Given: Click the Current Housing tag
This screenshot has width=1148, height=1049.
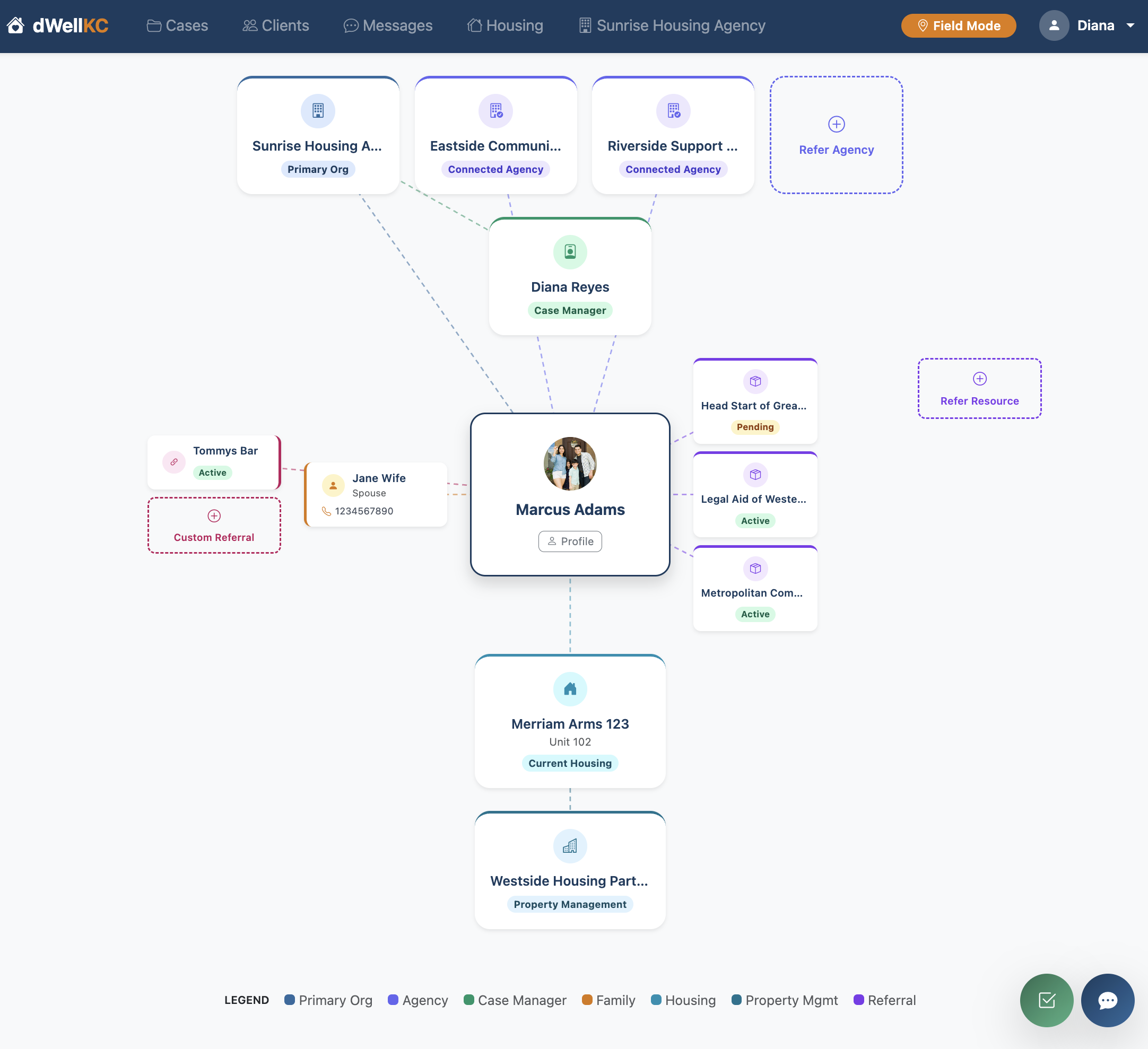Looking at the screenshot, I should tap(570, 763).
